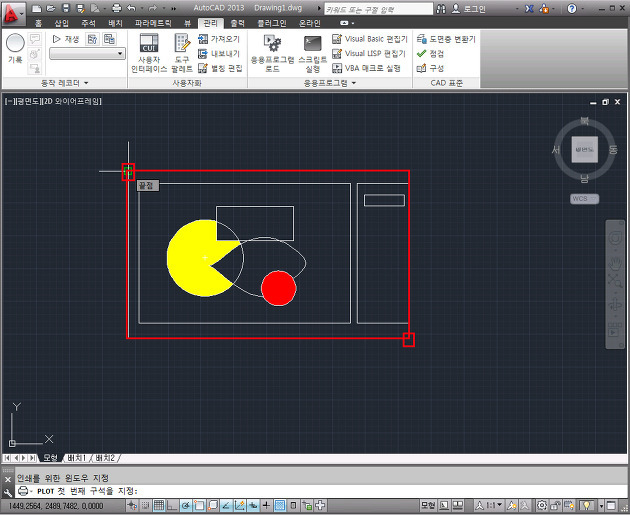Open command line customize wrench icon
This screenshot has height=515, width=630.
pyautogui.click(x=8, y=493)
